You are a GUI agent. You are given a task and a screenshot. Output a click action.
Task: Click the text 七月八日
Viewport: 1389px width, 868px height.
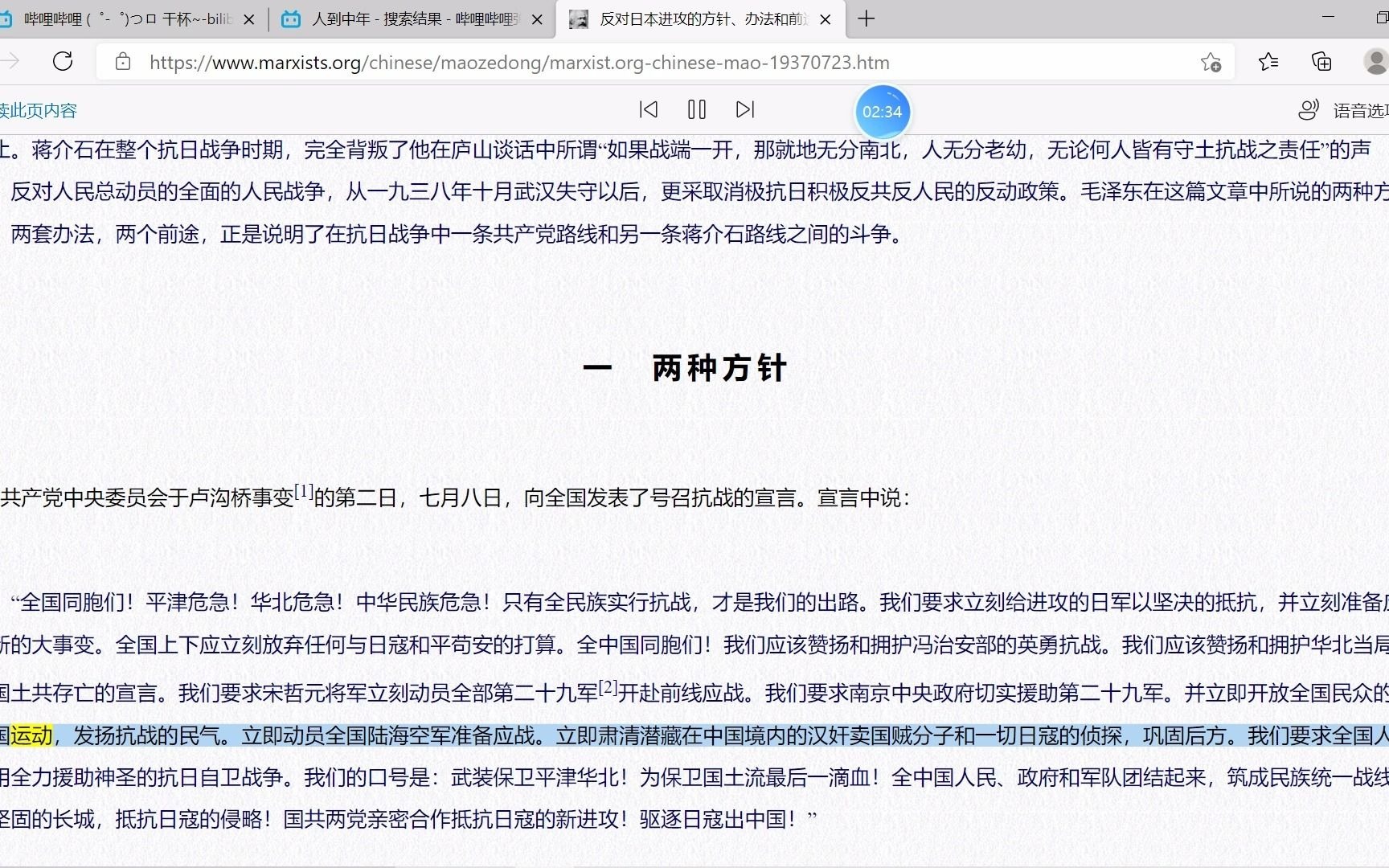pyautogui.click(x=461, y=498)
